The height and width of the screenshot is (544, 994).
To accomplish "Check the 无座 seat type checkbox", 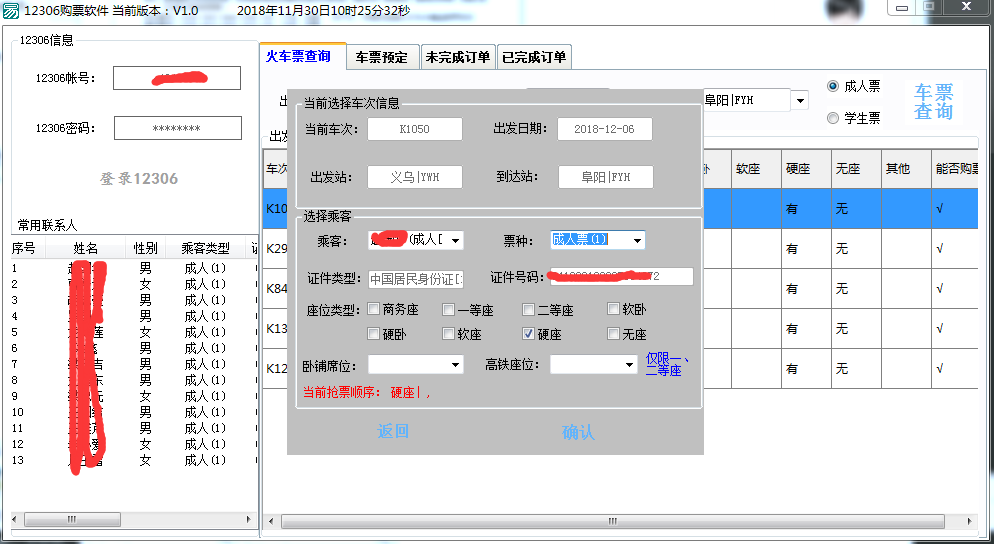I will tap(613, 334).
